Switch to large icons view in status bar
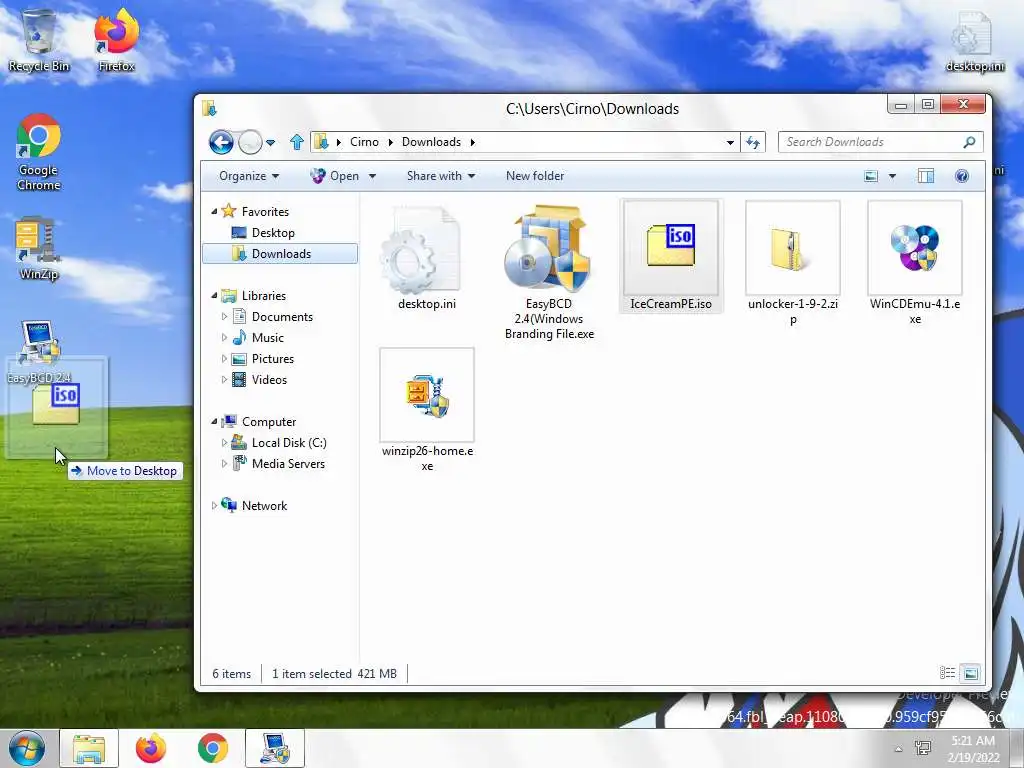 pos(970,673)
